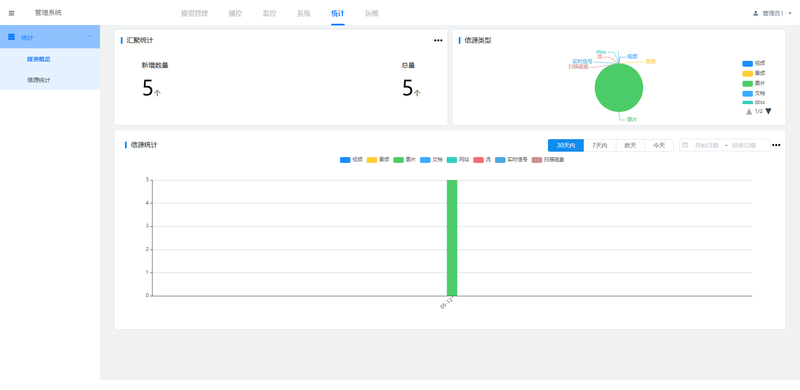Click the green pie chart slice
Image resolution: width=800 pixels, height=390 pixels.
619,88
